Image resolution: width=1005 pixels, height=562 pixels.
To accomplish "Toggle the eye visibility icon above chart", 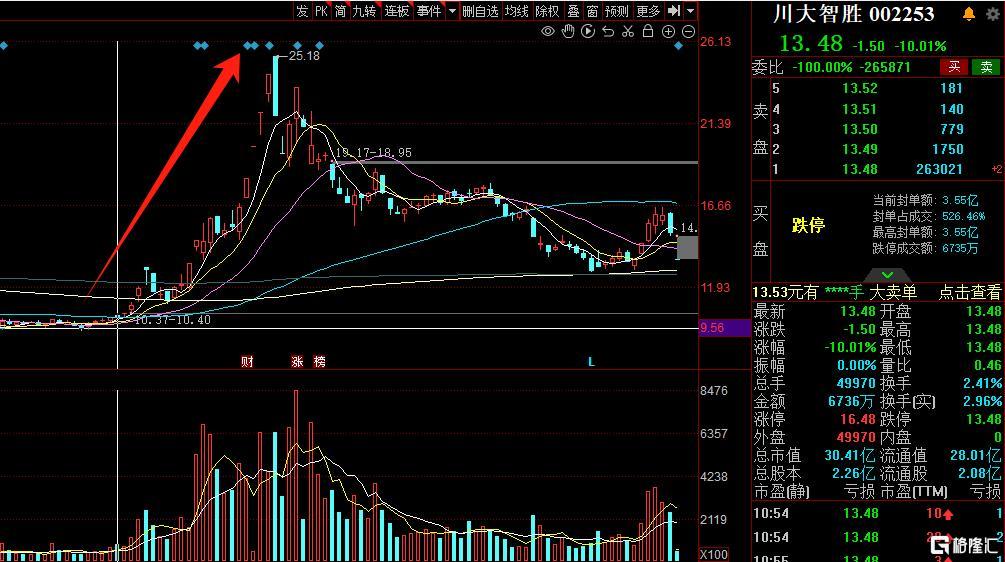I will [547, 31].
